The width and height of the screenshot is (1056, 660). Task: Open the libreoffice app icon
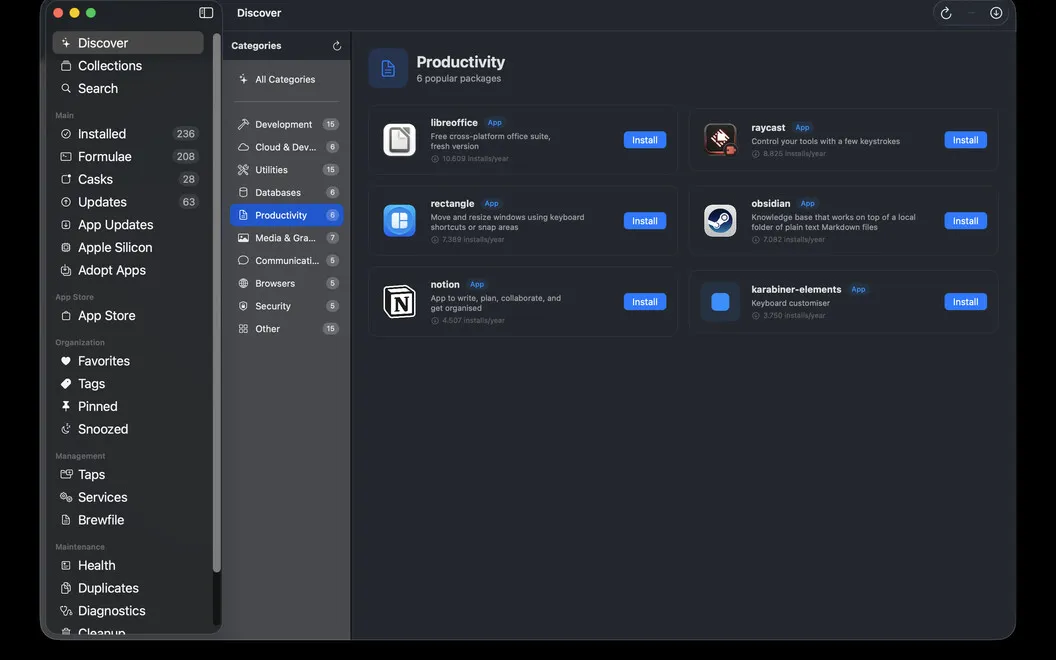tap(399, 140)
